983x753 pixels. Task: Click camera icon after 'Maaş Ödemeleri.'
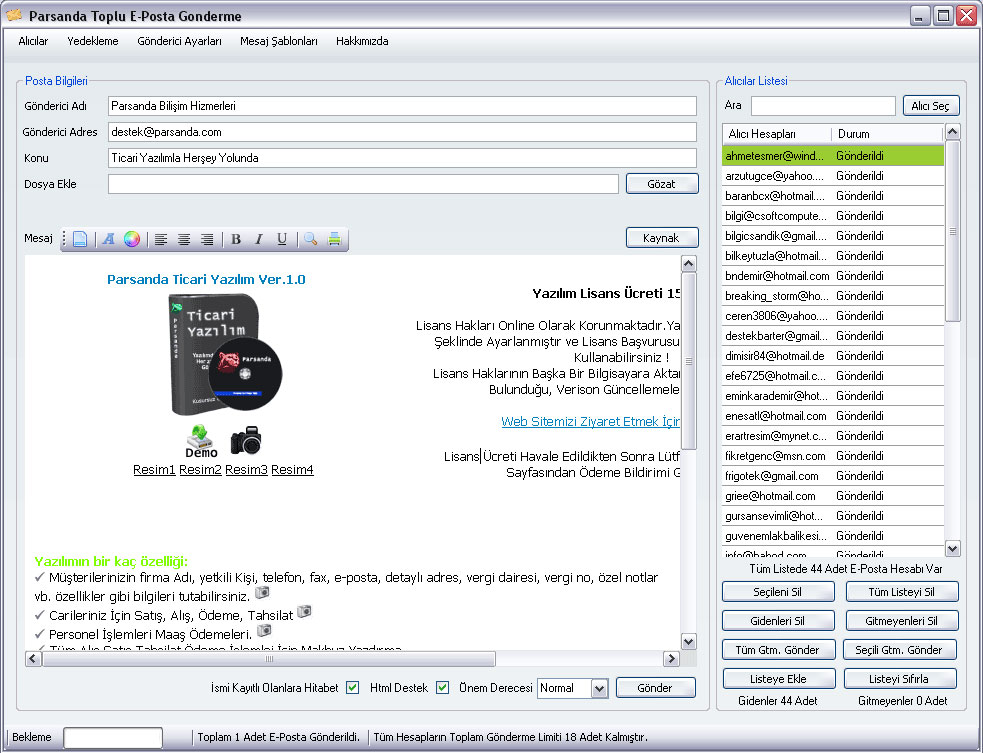point(264,630)
